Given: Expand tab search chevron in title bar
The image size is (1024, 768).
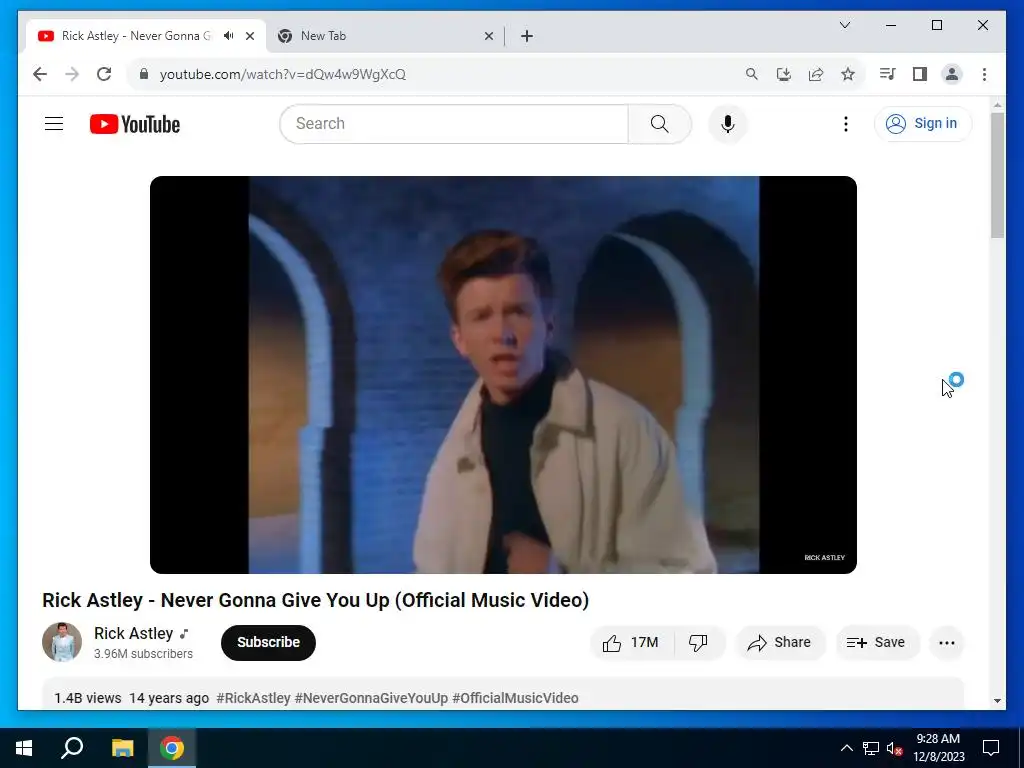Looking at the screenshot, I should 844,25.
